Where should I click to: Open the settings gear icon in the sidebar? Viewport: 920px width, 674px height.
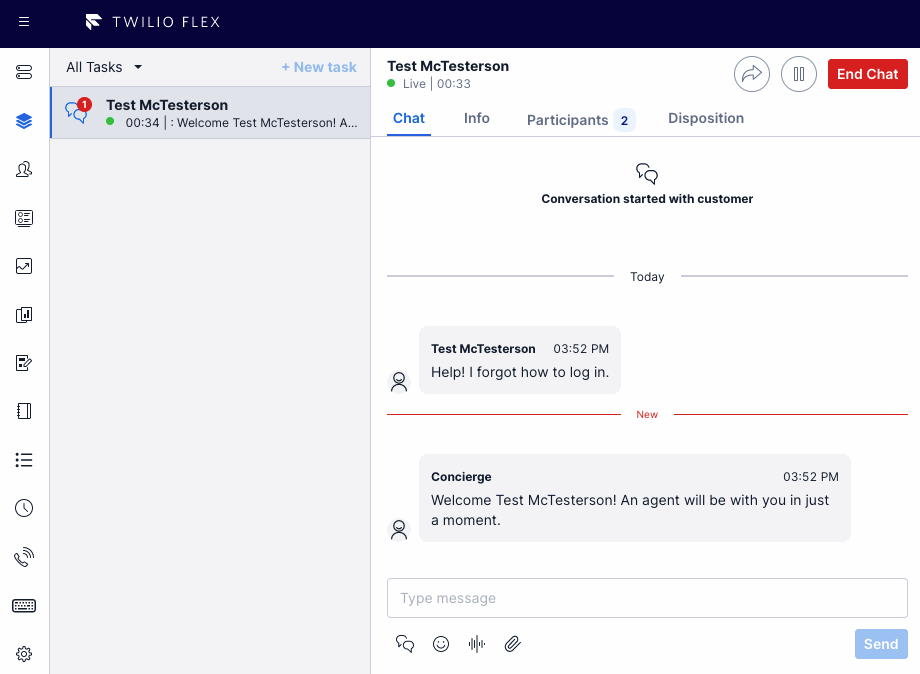[24, 653]
